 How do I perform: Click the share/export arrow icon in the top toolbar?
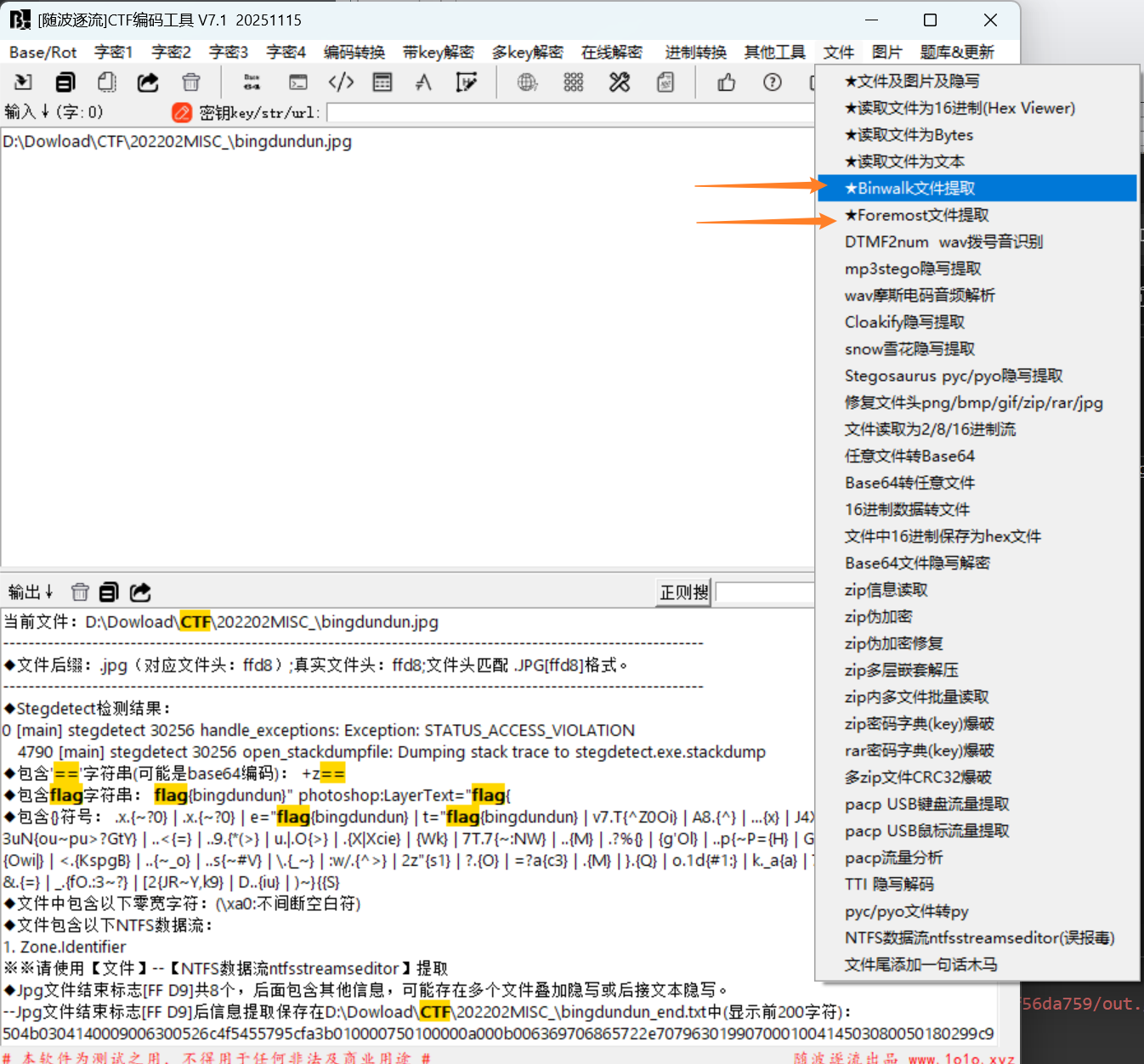pyautogui.click(x=148, y=82)
